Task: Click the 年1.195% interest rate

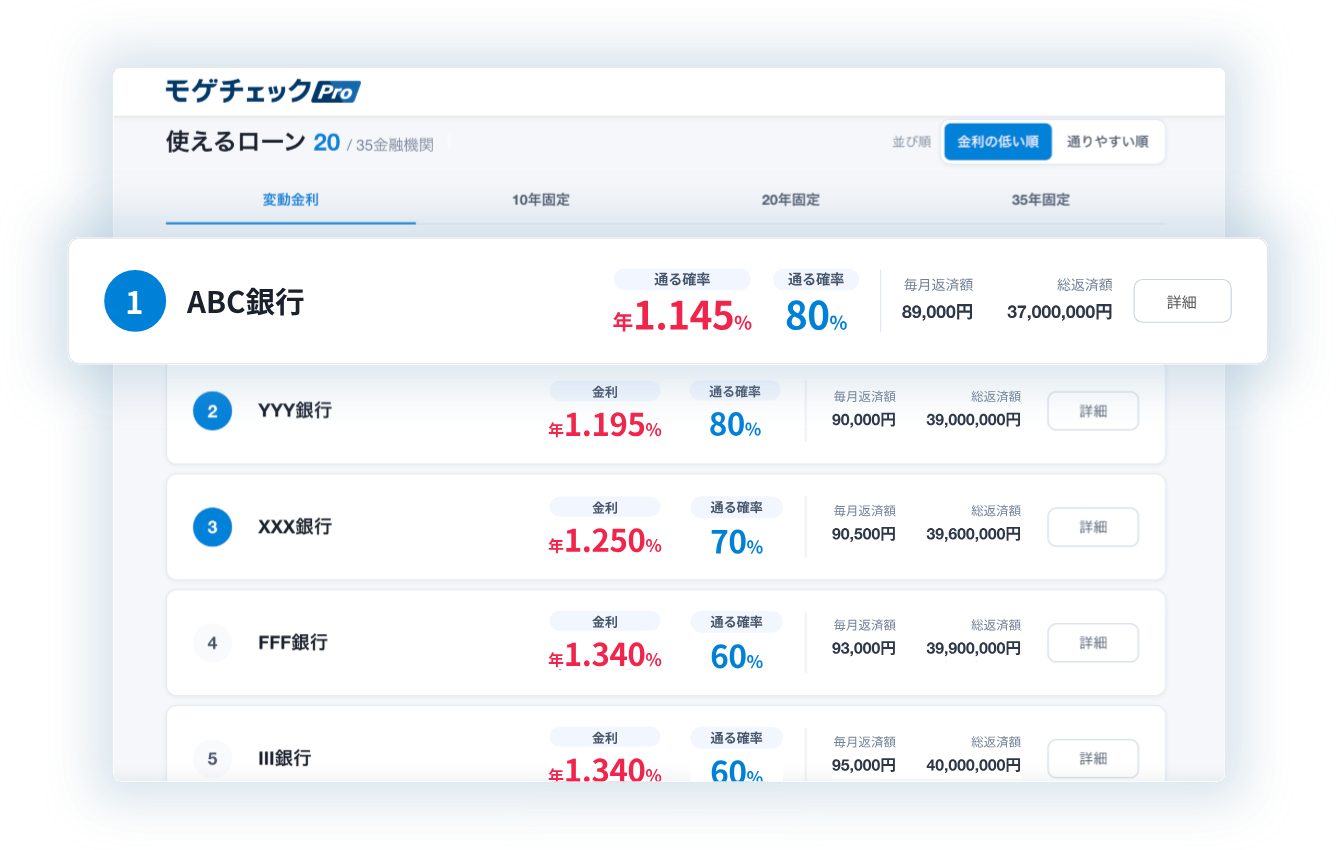Action: tap(605, 427)
